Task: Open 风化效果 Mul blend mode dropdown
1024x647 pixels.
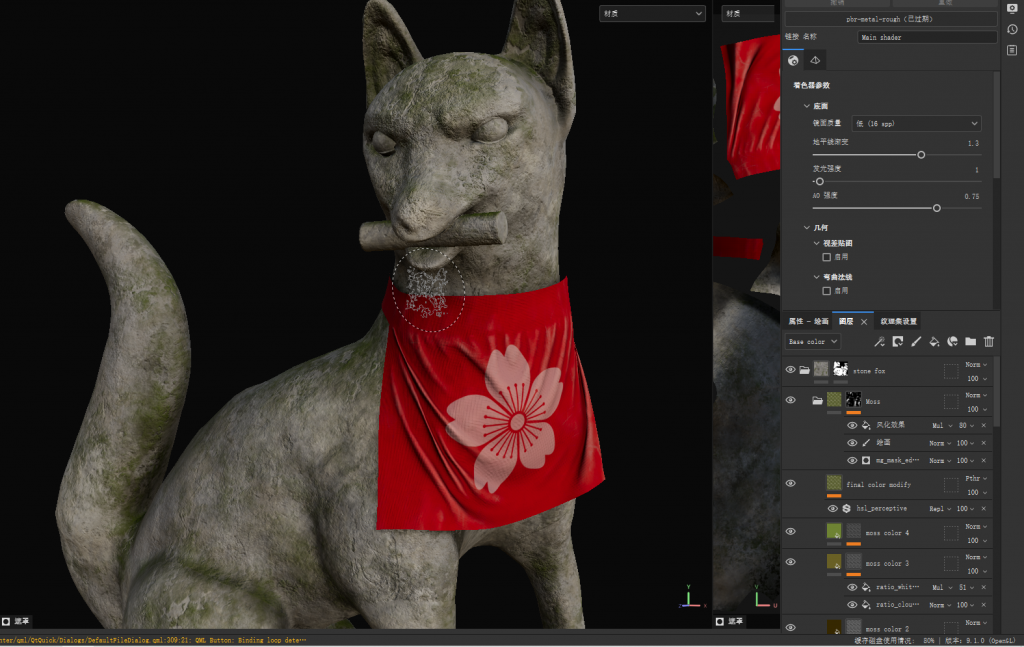Action: coord(942,425)
